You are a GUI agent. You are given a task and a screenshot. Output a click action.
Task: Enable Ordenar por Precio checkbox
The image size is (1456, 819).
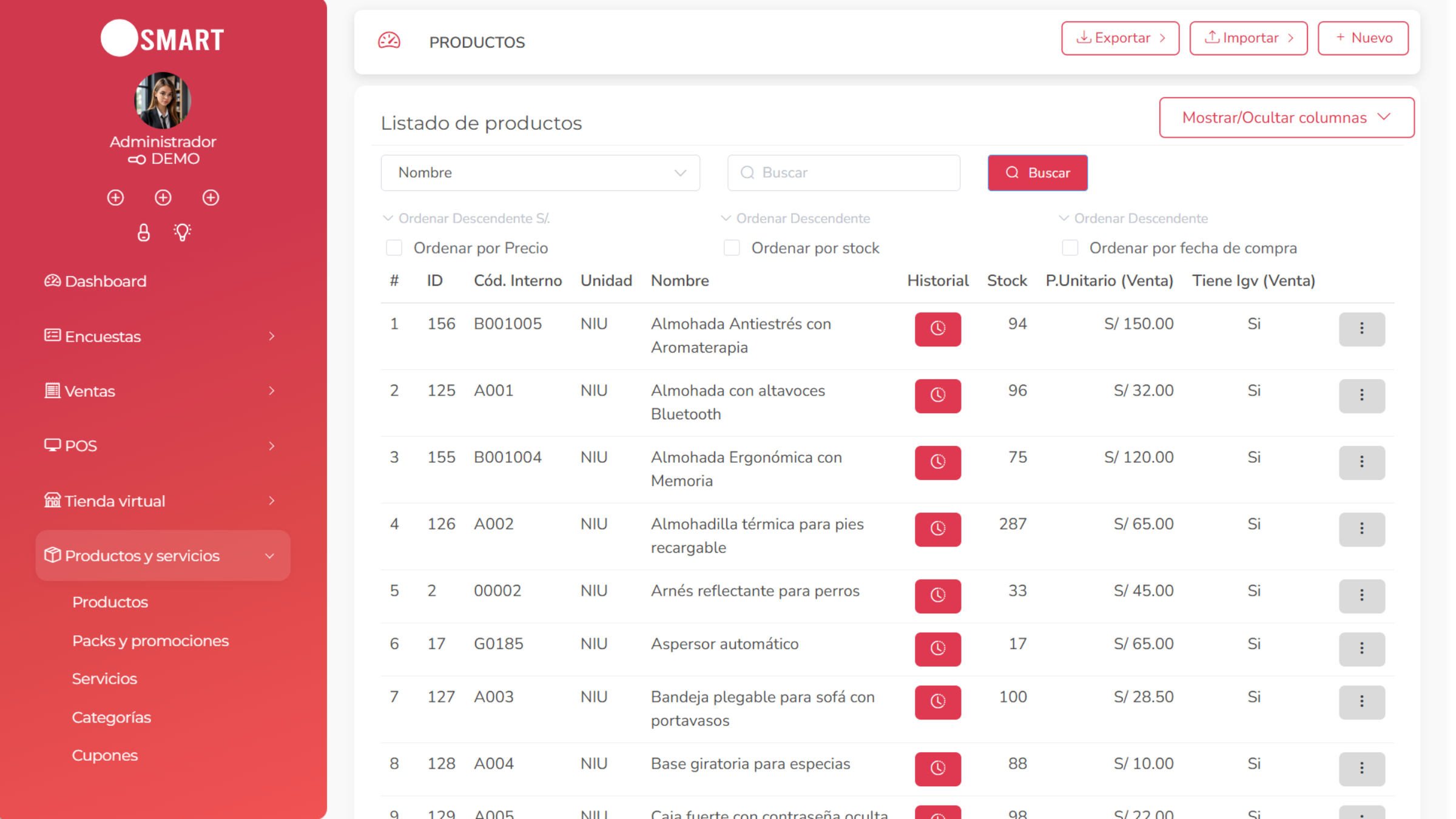(x=394, y=248)
